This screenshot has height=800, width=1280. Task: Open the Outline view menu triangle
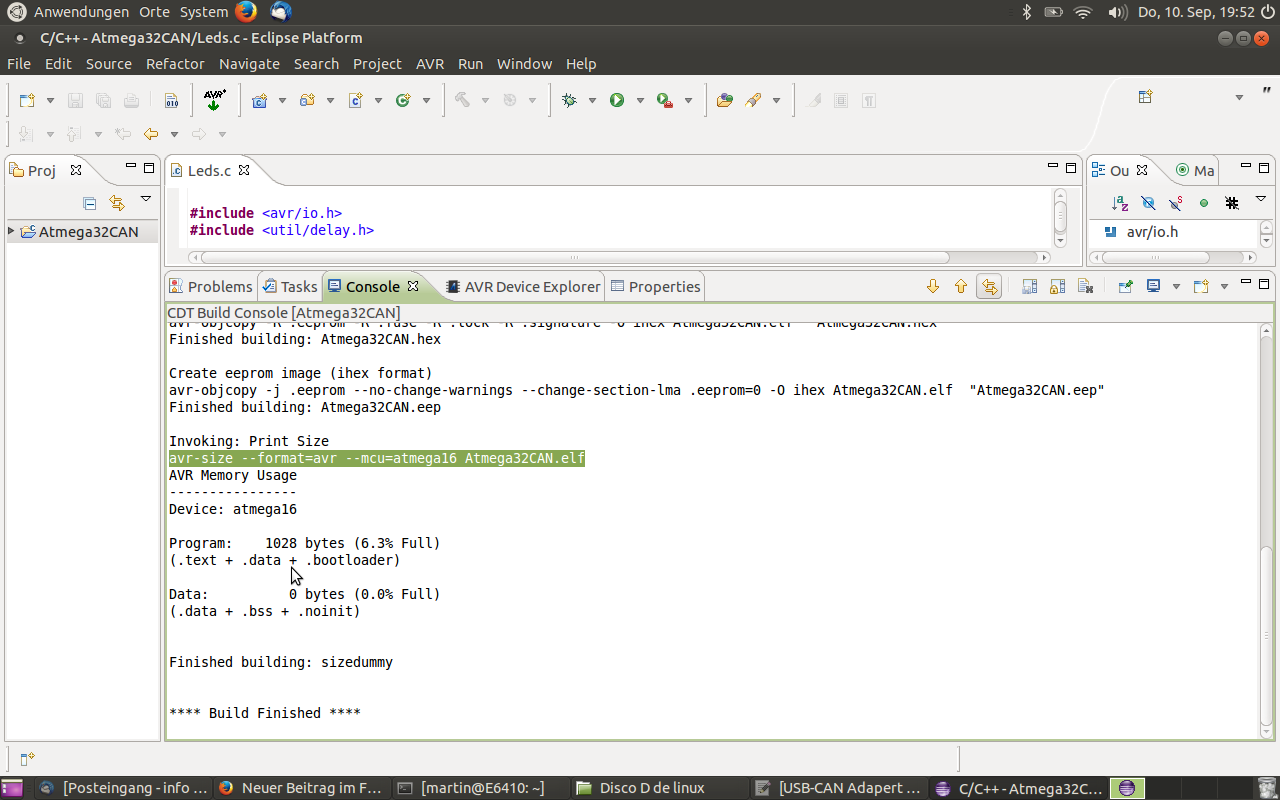coord(1261,198)
